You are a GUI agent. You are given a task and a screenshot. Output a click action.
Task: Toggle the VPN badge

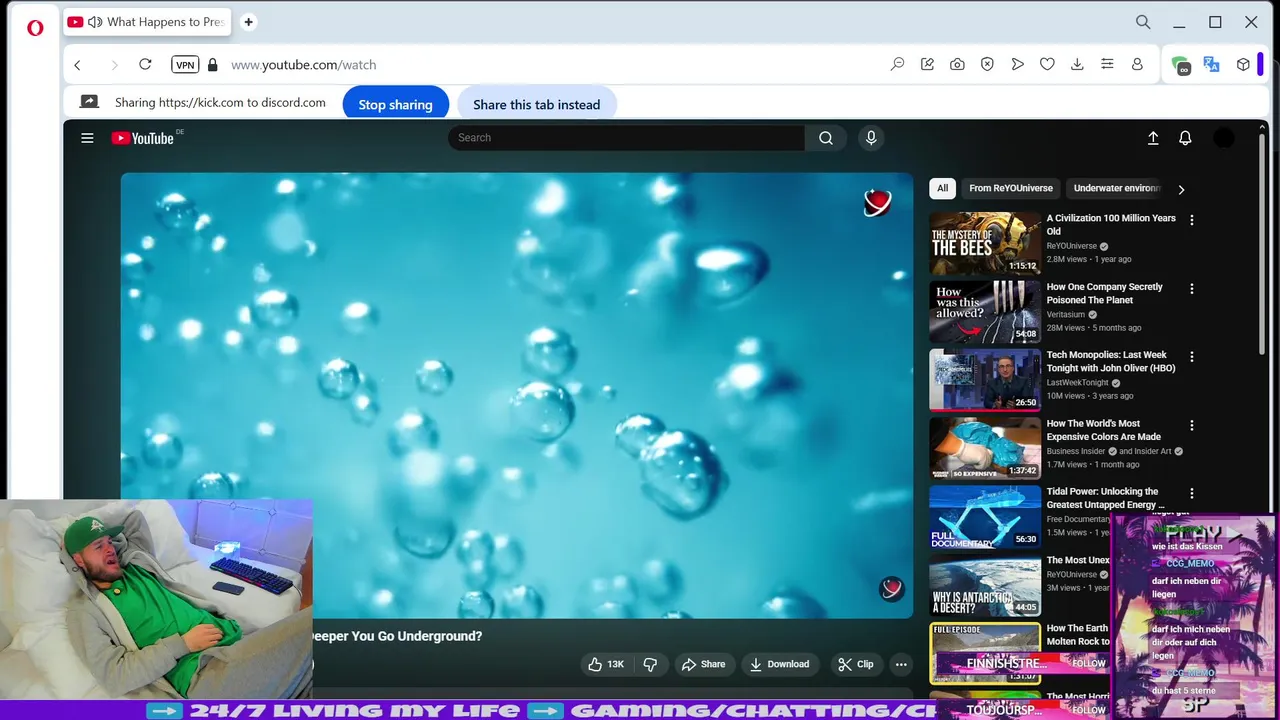(x=185, y=65)
